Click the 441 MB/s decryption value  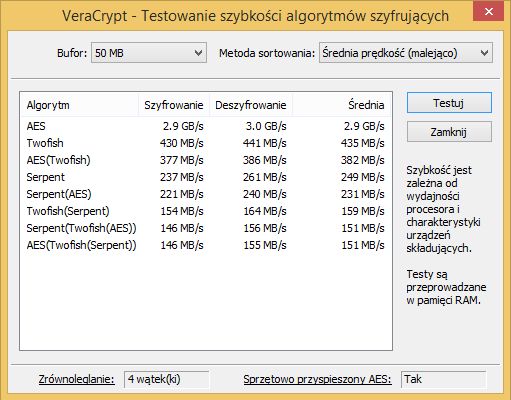[x=264, y=143]
